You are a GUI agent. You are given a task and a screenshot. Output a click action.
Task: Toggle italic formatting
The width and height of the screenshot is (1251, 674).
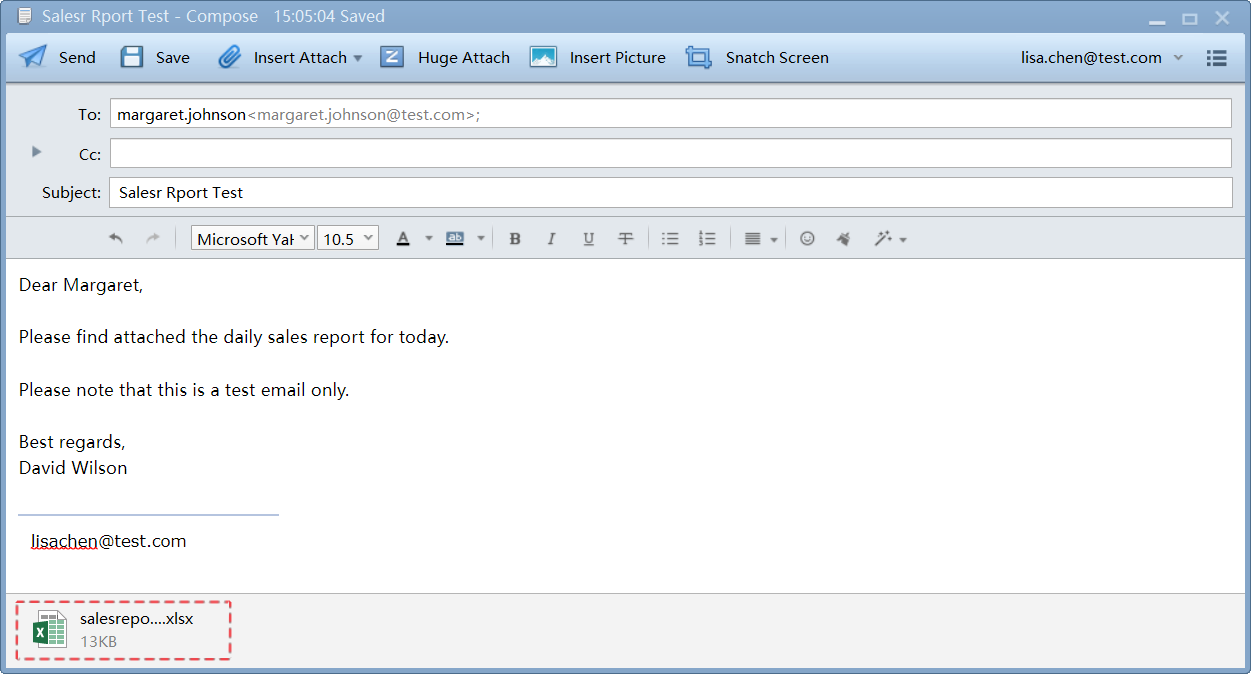pos(551,239)
